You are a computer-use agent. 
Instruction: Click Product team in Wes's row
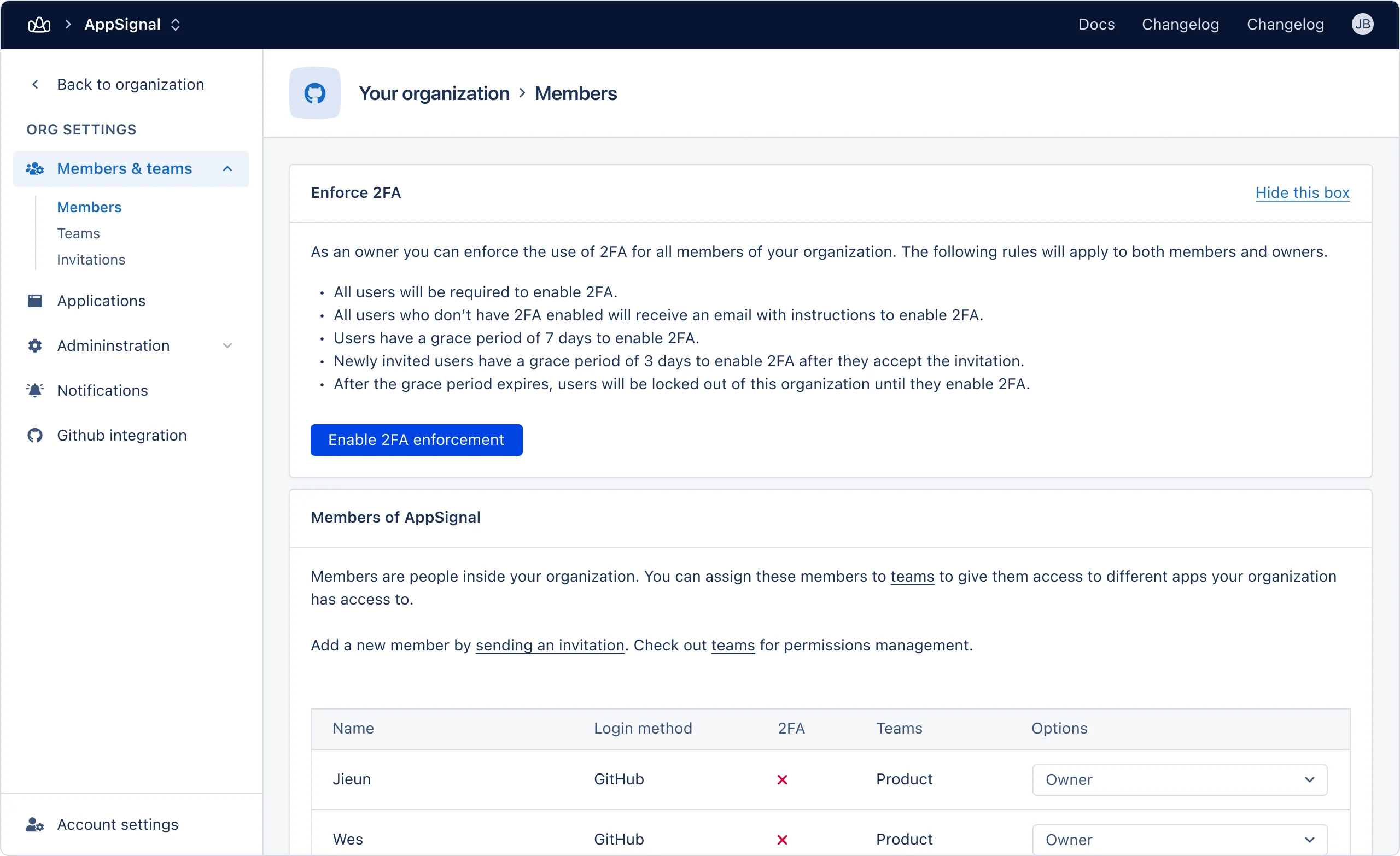point(904,839)
